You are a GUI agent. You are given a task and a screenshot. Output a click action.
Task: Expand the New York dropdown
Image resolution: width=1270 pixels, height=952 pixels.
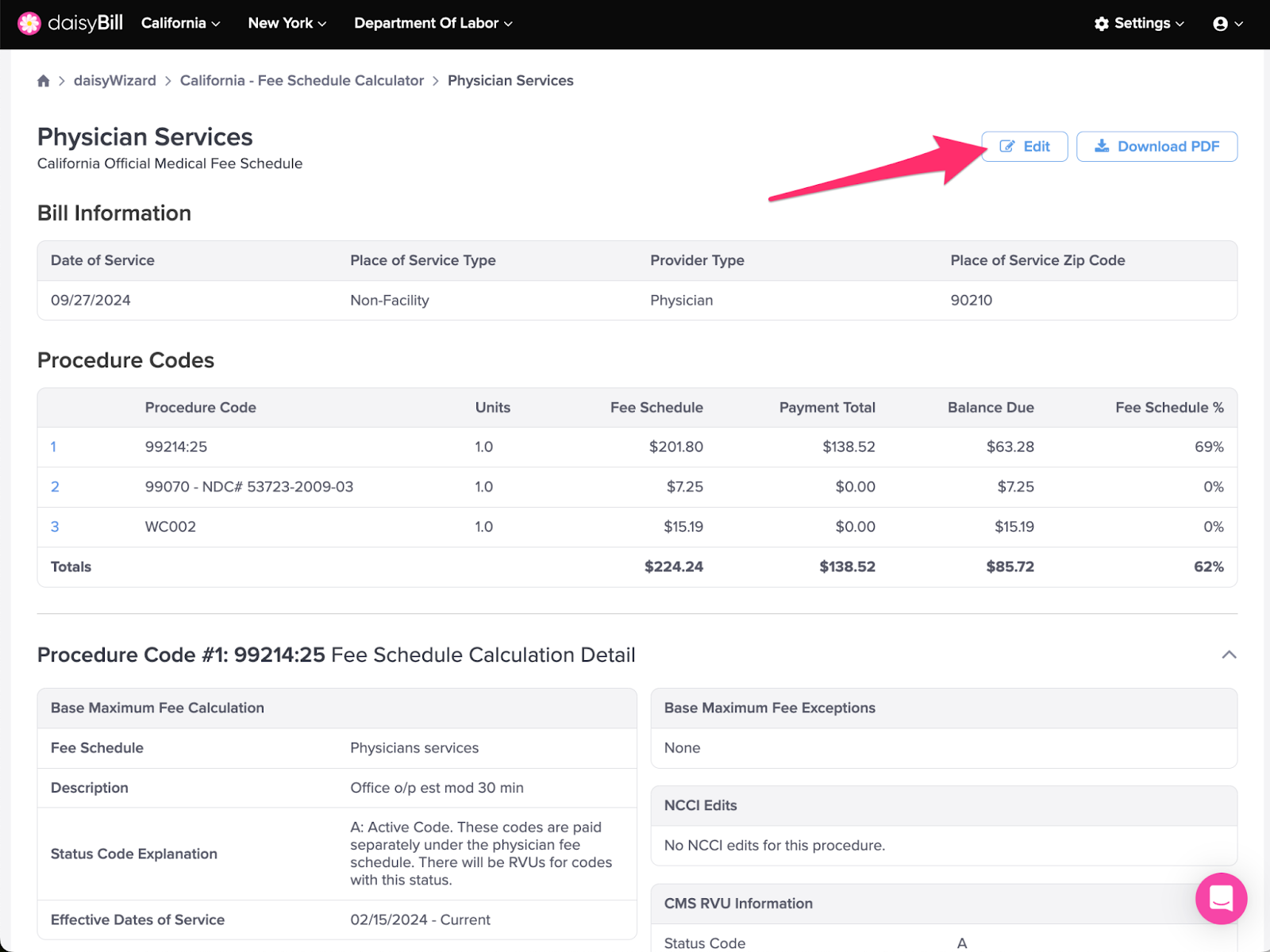(x=287, y=24)
